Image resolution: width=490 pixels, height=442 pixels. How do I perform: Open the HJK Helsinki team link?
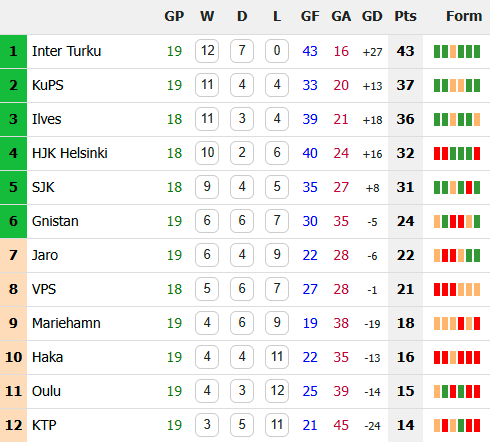click(70, 153)
